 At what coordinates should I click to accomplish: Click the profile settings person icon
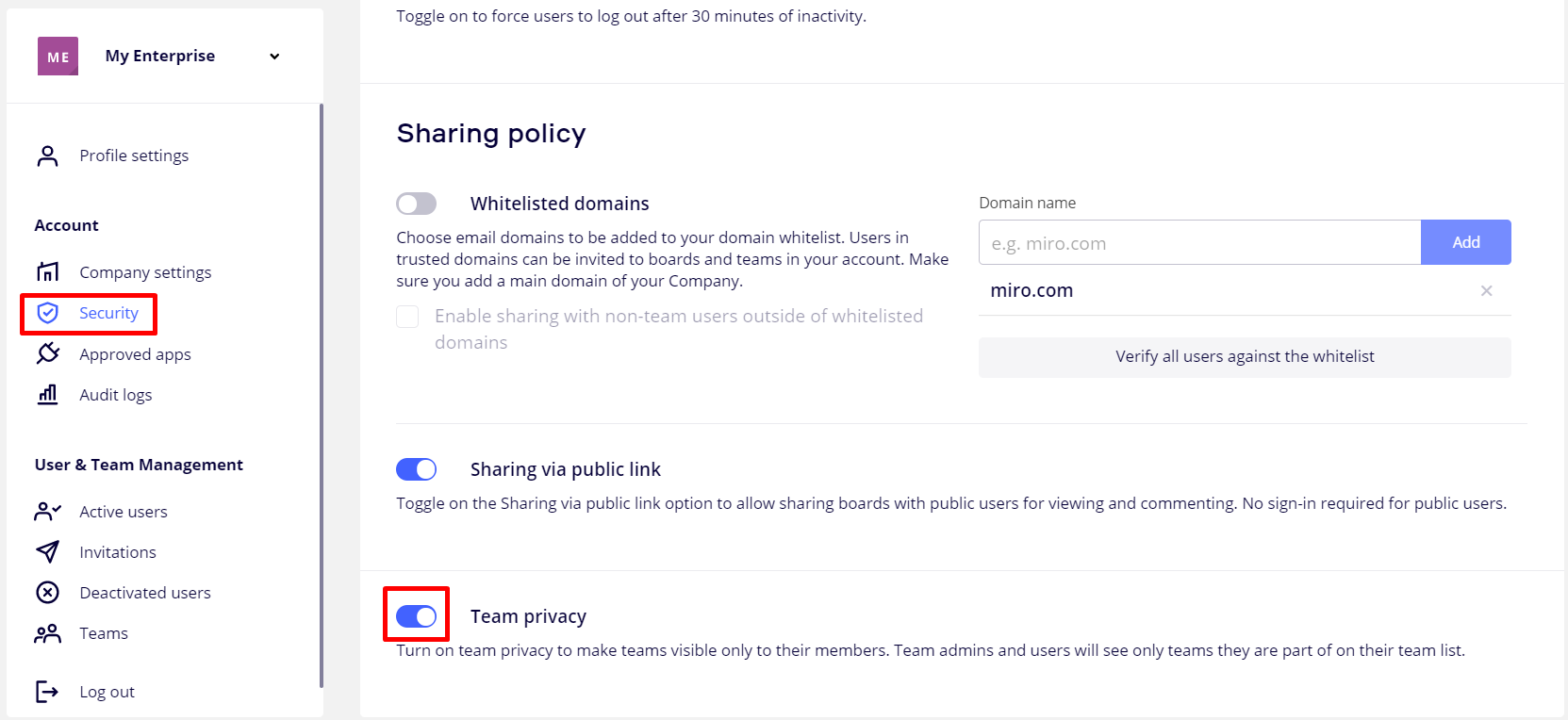pos(47,155)
